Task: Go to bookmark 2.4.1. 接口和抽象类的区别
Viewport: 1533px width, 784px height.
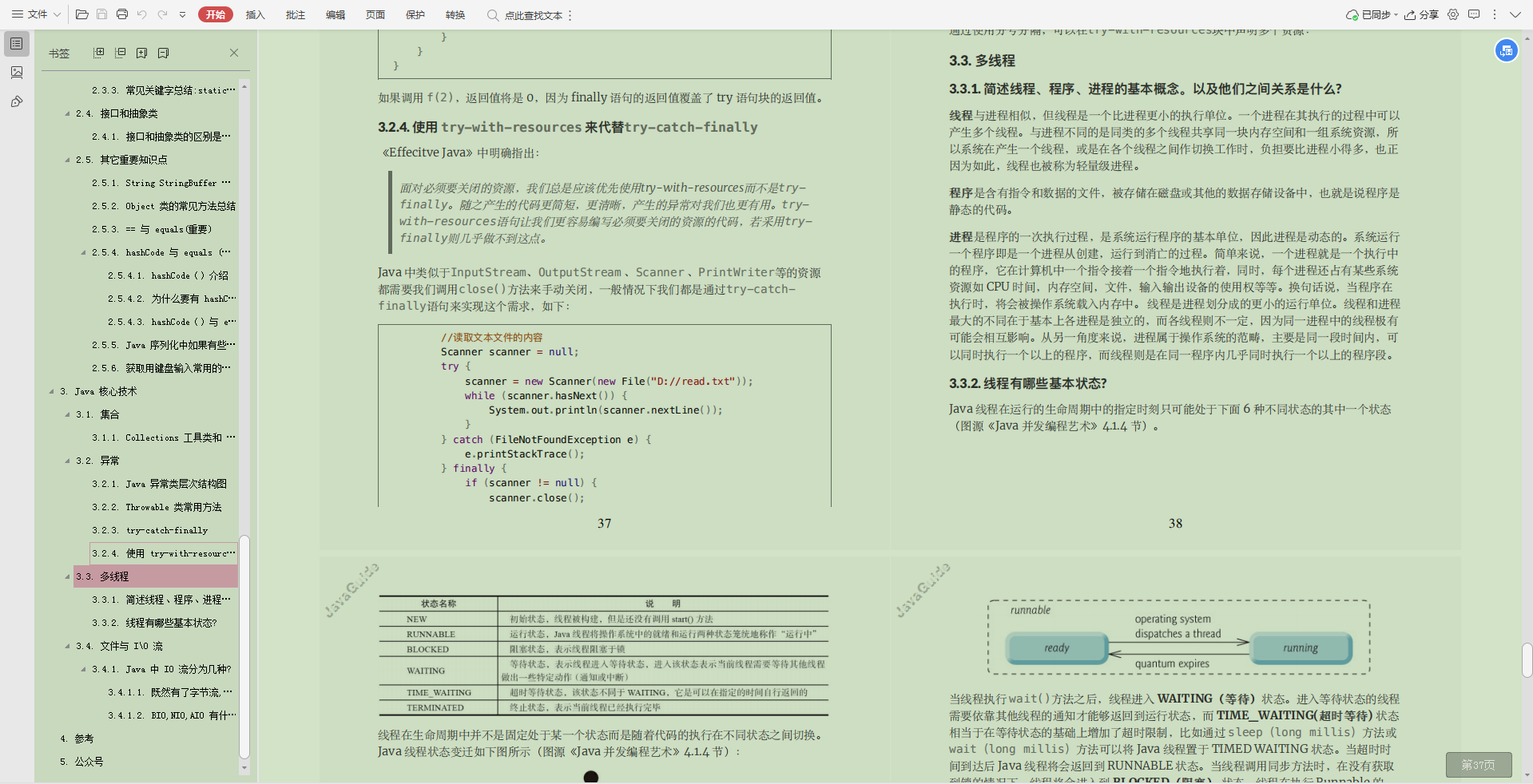Action: tap(162, 137)
